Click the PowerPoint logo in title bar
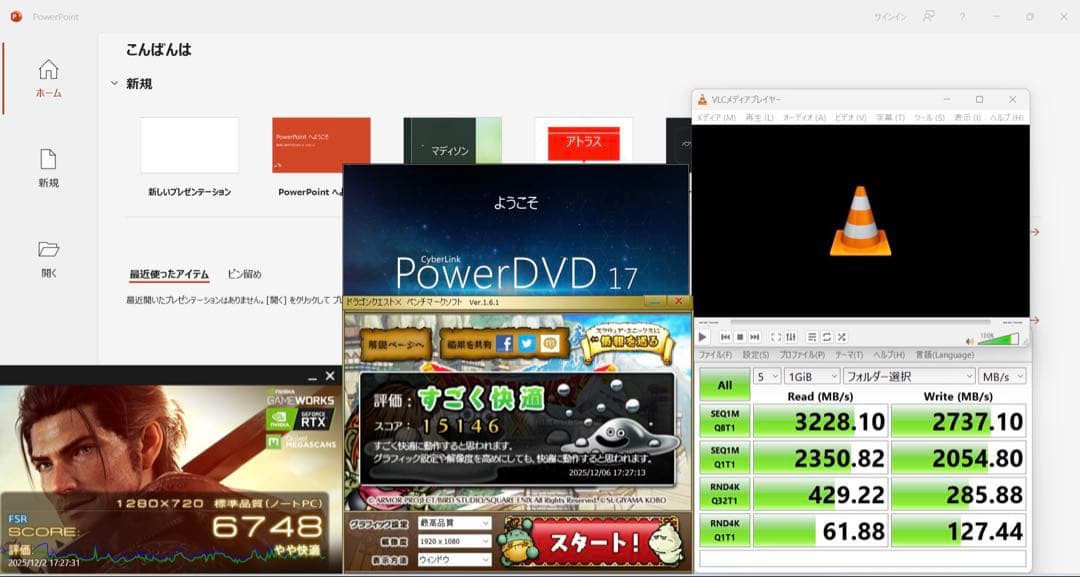Screen dimensions: 1080x577 tap(17, 17)
